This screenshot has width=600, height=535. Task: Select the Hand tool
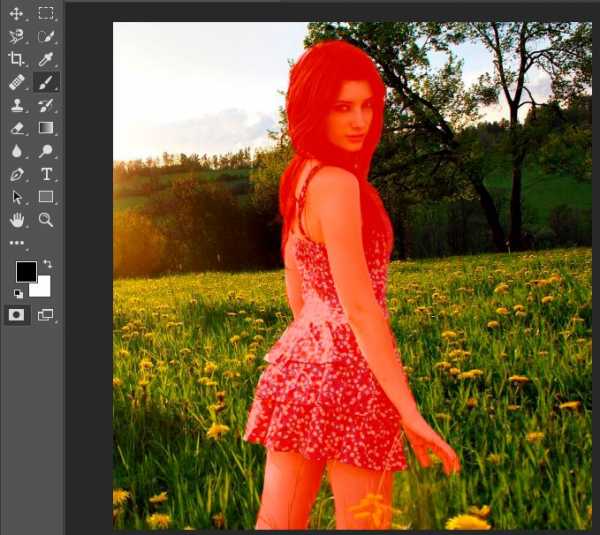pos(17,220)
